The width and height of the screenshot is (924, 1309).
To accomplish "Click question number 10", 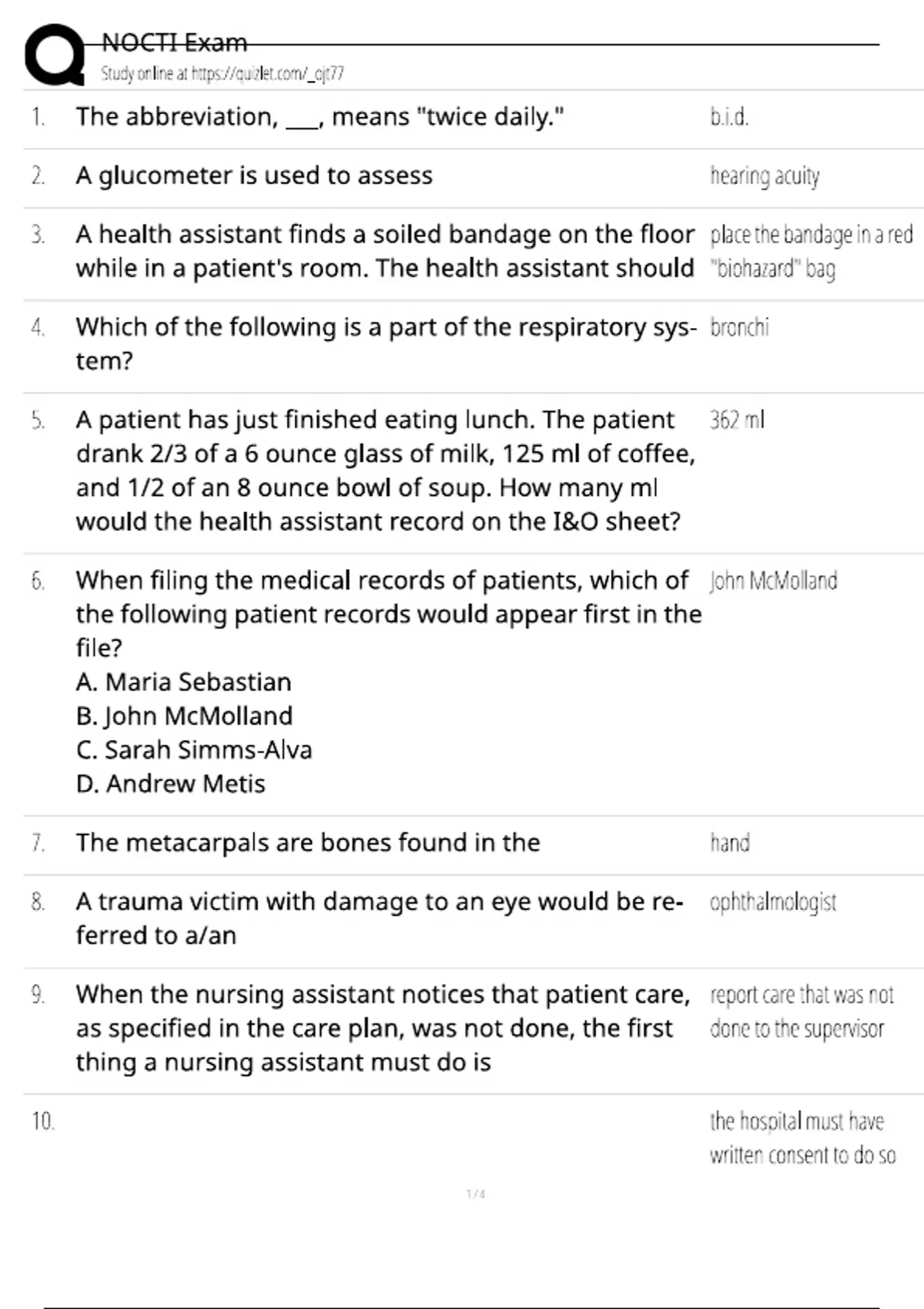I will (43, 1121).
